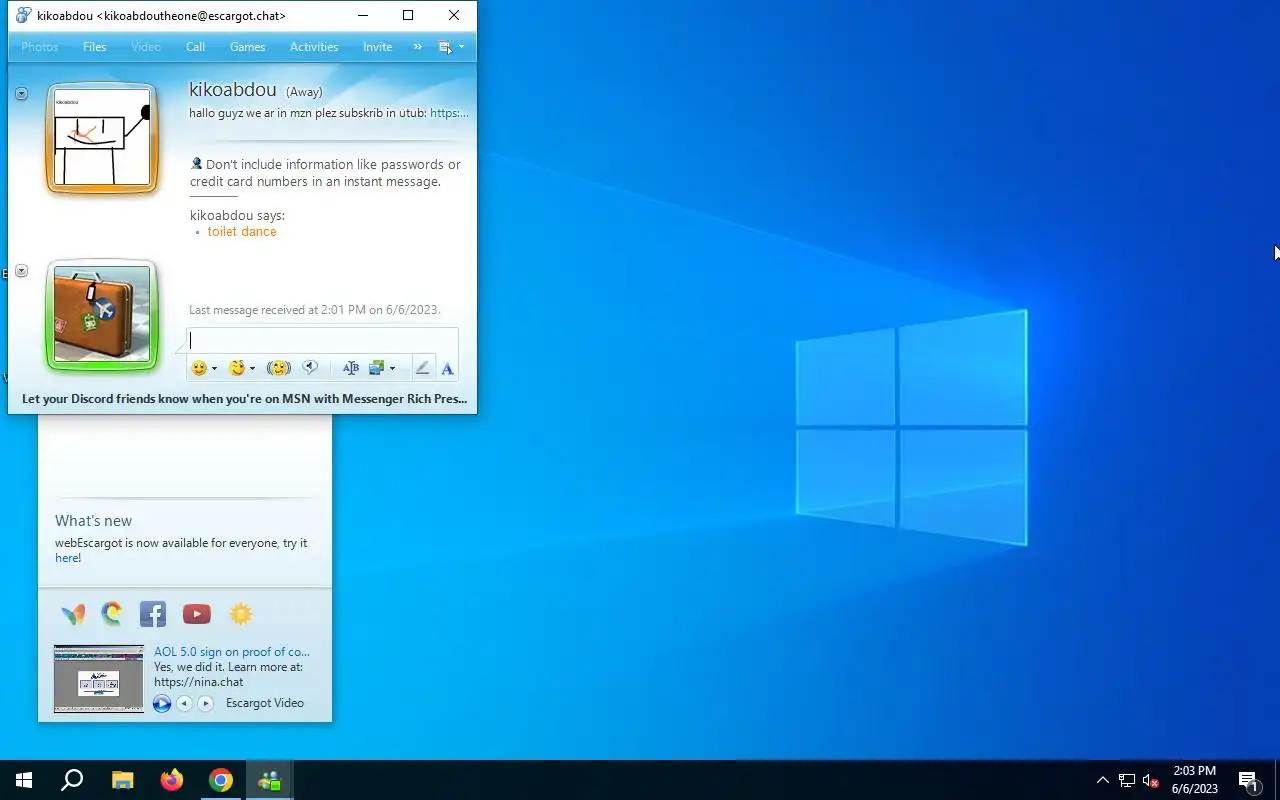Open the Activities menu
The image size is (1280, 800).
click(314, 47)
